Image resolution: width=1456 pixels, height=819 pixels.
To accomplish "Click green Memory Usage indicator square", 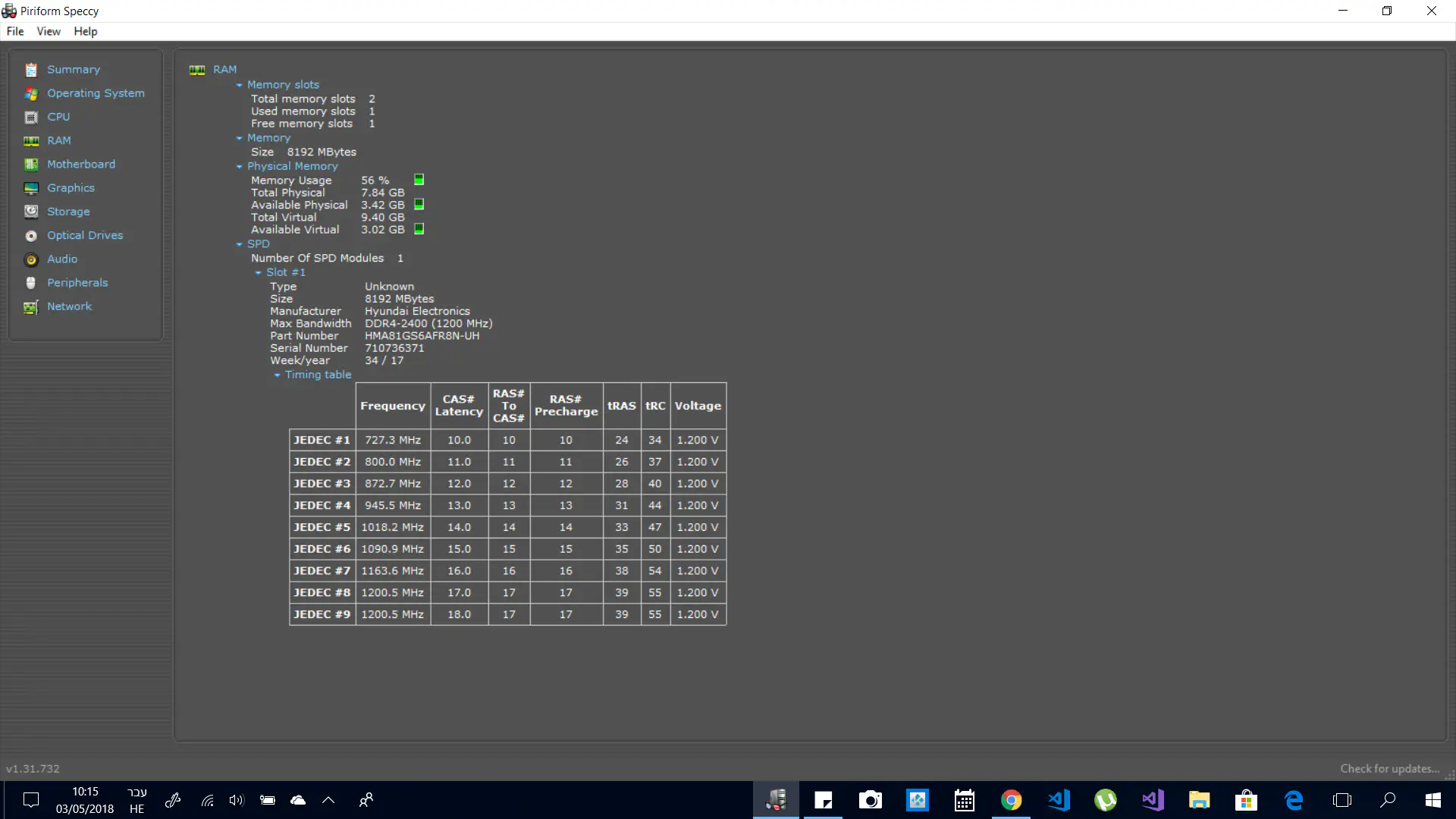I will (419, 180).
